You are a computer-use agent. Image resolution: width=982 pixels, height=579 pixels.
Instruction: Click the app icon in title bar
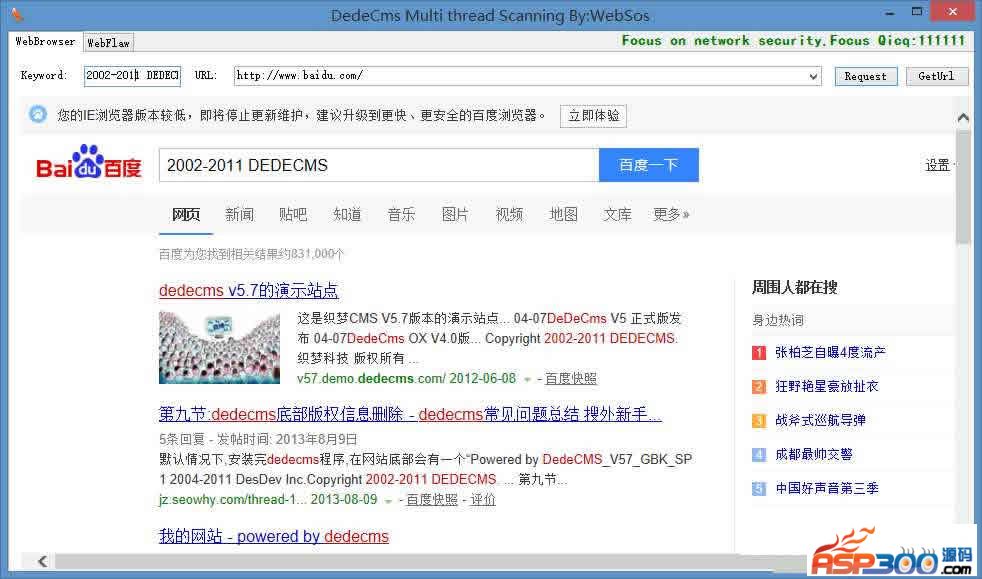point(17,14)
